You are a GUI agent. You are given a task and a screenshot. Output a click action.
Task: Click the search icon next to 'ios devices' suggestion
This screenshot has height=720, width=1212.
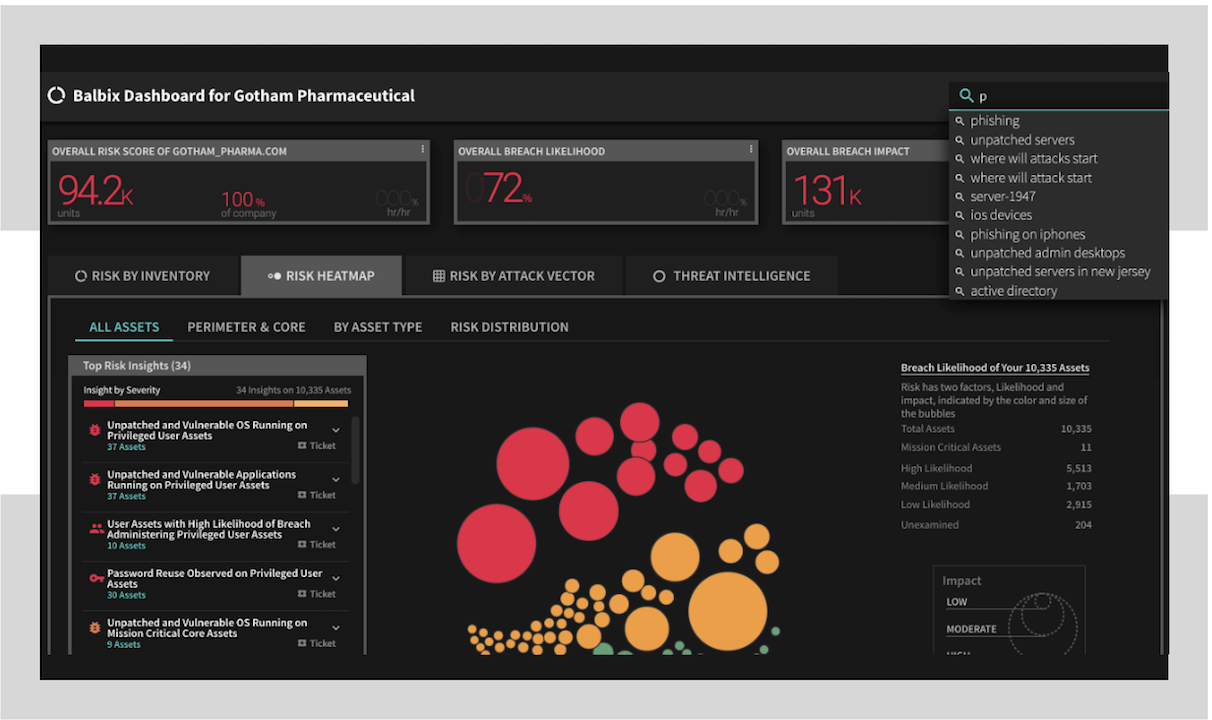pos(960,216)
